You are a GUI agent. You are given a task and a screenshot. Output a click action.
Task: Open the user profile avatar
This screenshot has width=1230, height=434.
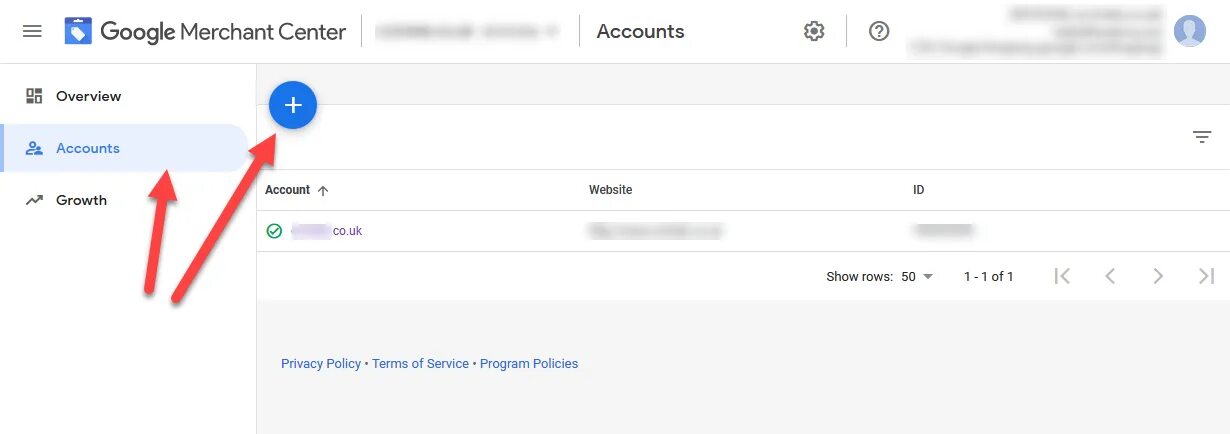1189,31
